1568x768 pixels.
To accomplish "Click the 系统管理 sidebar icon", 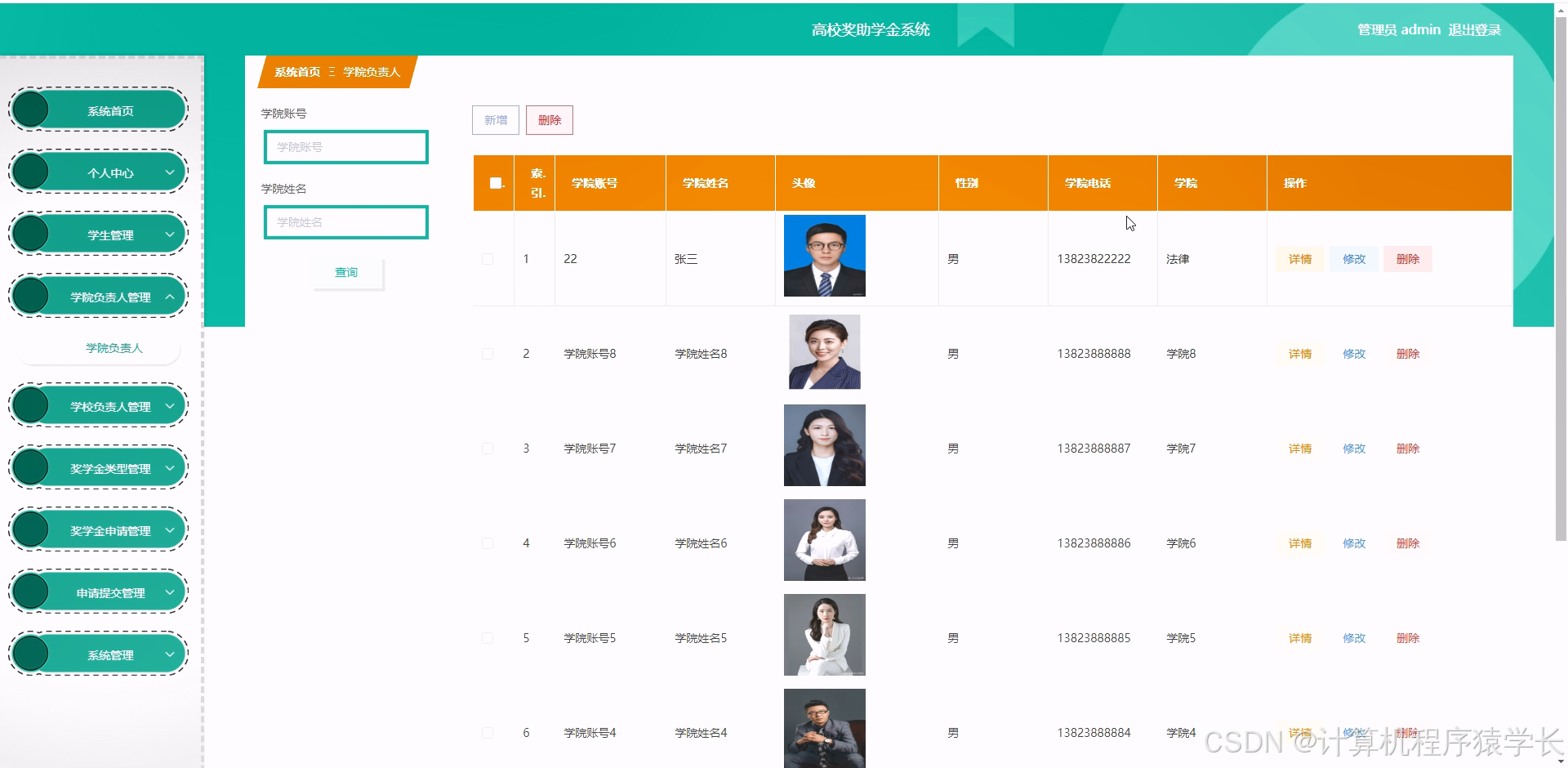I will (30, 653).
